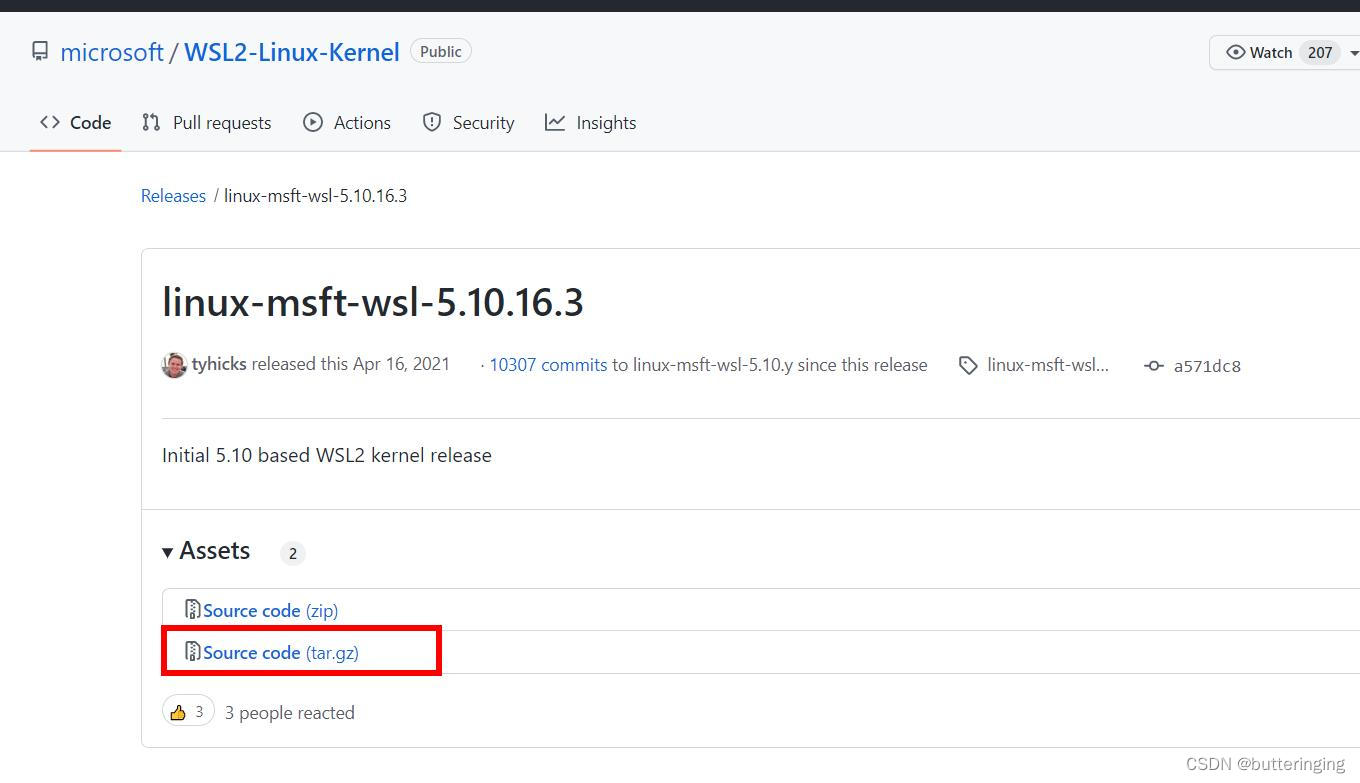Click tyhicks avatar image
Image resolution: width=1360 pixels, height=783 pixels.
tap(174, 365)
